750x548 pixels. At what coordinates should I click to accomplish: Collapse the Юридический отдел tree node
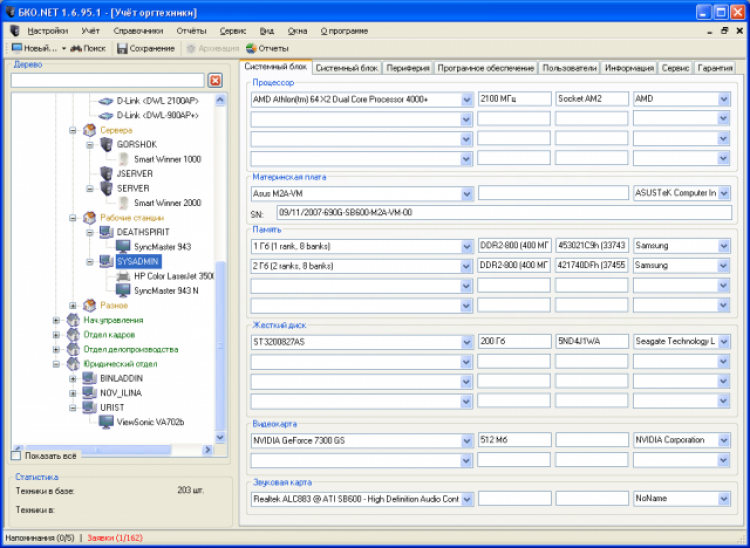[56, 364]
